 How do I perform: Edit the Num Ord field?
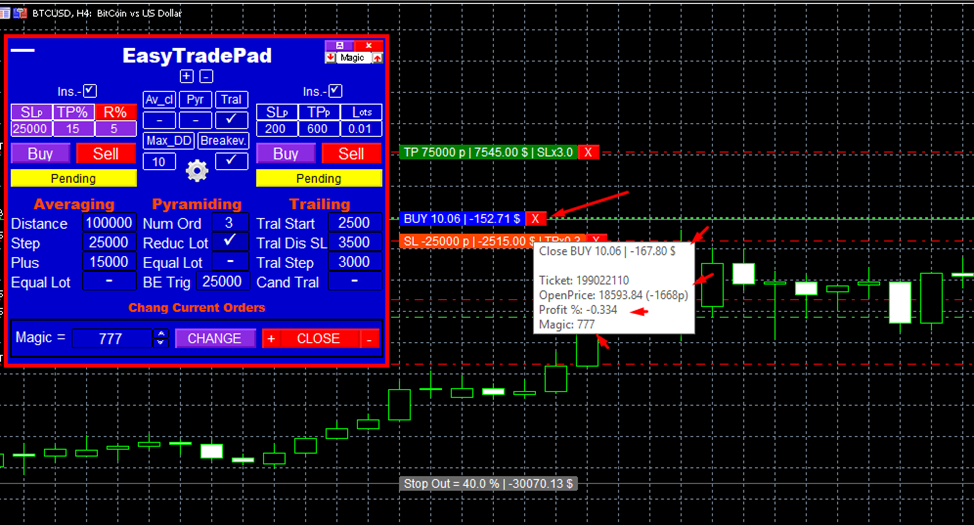(230, 222)
